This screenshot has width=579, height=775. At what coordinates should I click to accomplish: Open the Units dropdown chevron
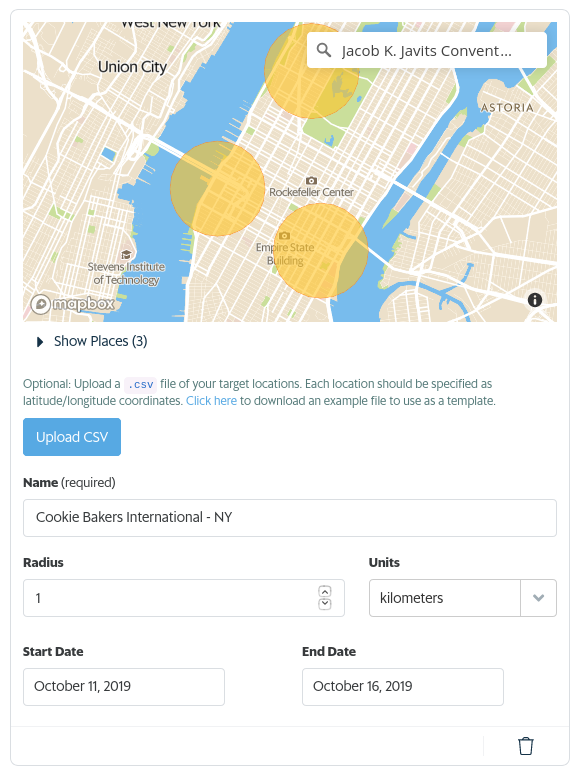point(538,598)
